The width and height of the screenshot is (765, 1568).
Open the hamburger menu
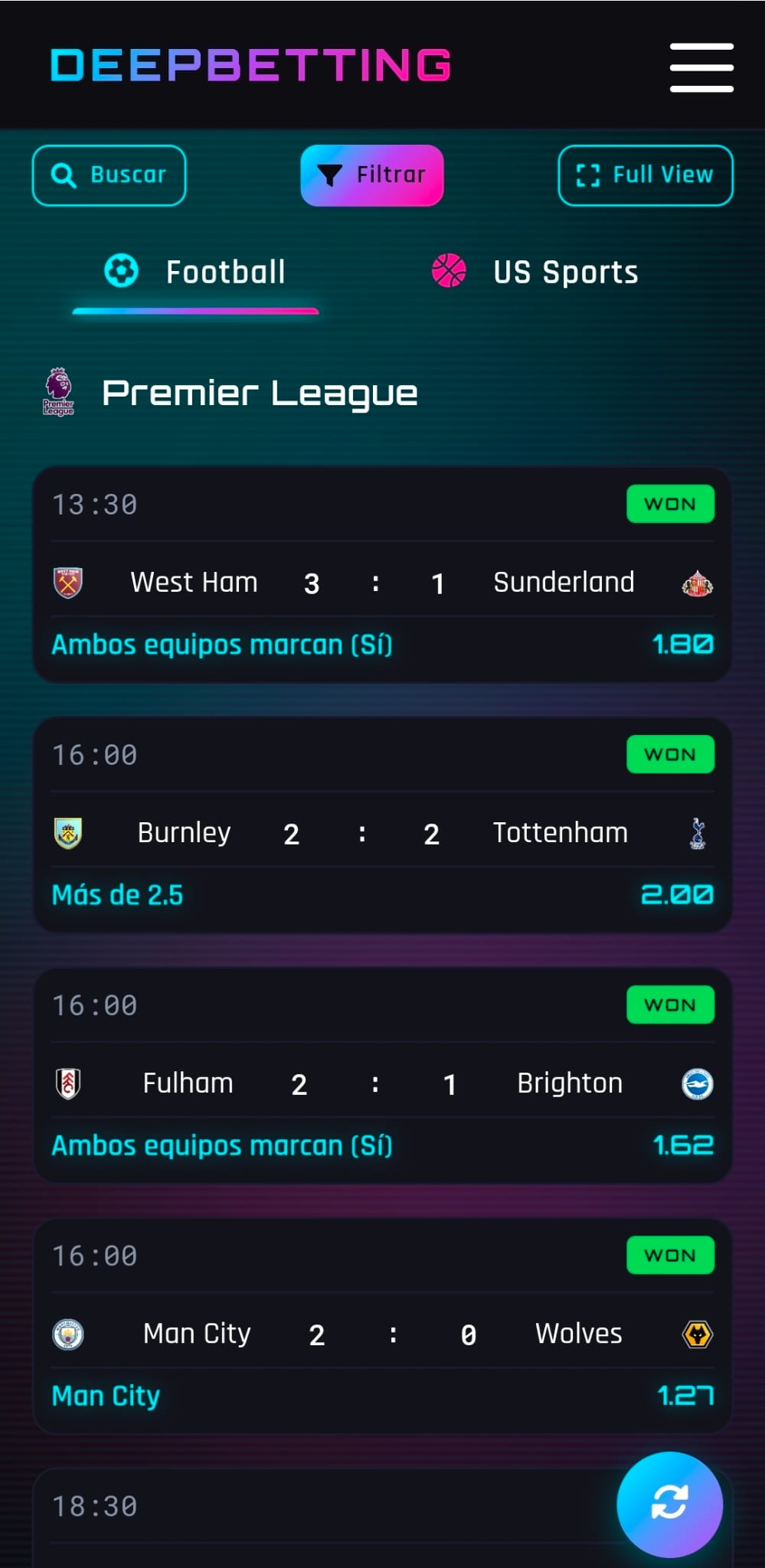tap(701, 67)
